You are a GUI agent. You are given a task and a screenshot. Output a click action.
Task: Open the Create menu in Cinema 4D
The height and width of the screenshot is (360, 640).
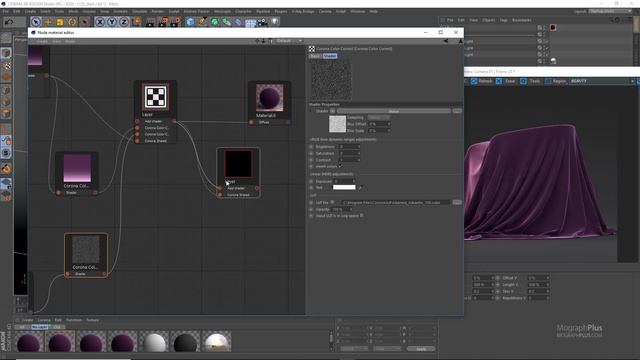click(x=30, y=11)
